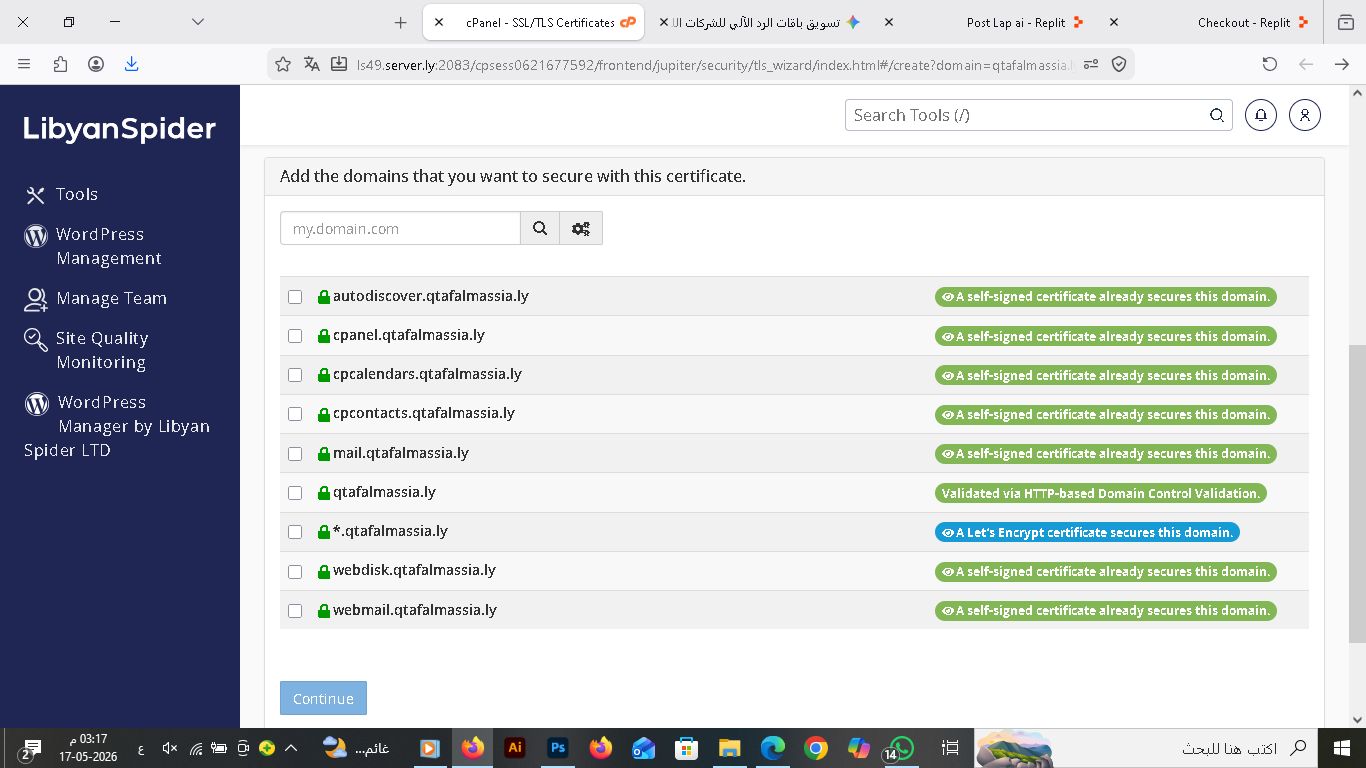Click the Continue button
Screen dimensions: 1366x768
(x=323, y=698)
